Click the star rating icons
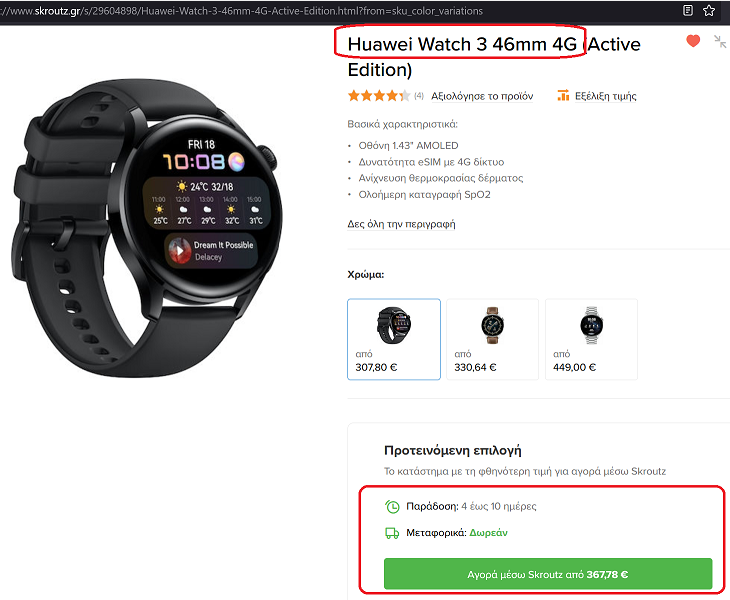 (x=379, y=96)
